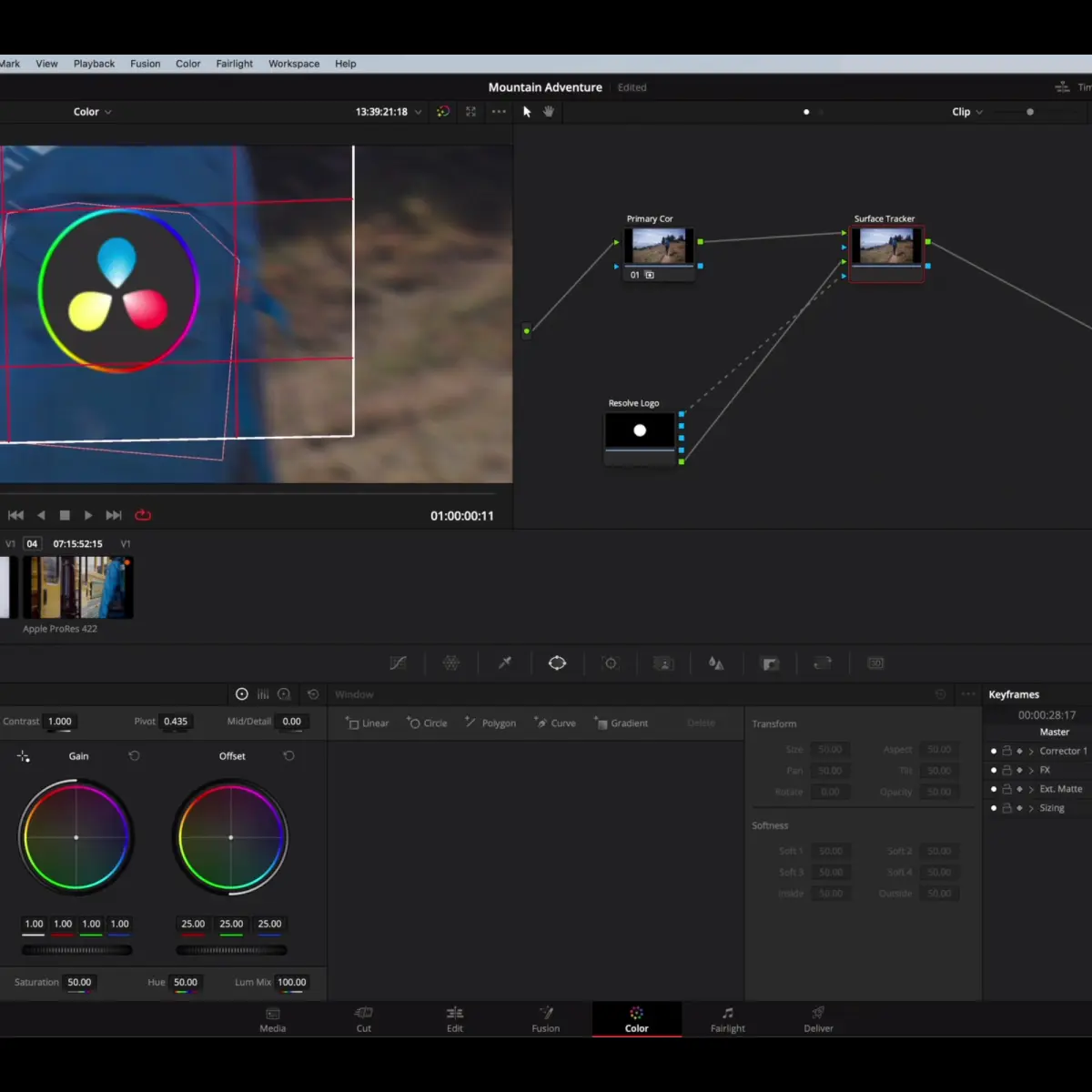Expand FX keyframe track
Screen dimensions: 1092x1092
[1031, 771]
